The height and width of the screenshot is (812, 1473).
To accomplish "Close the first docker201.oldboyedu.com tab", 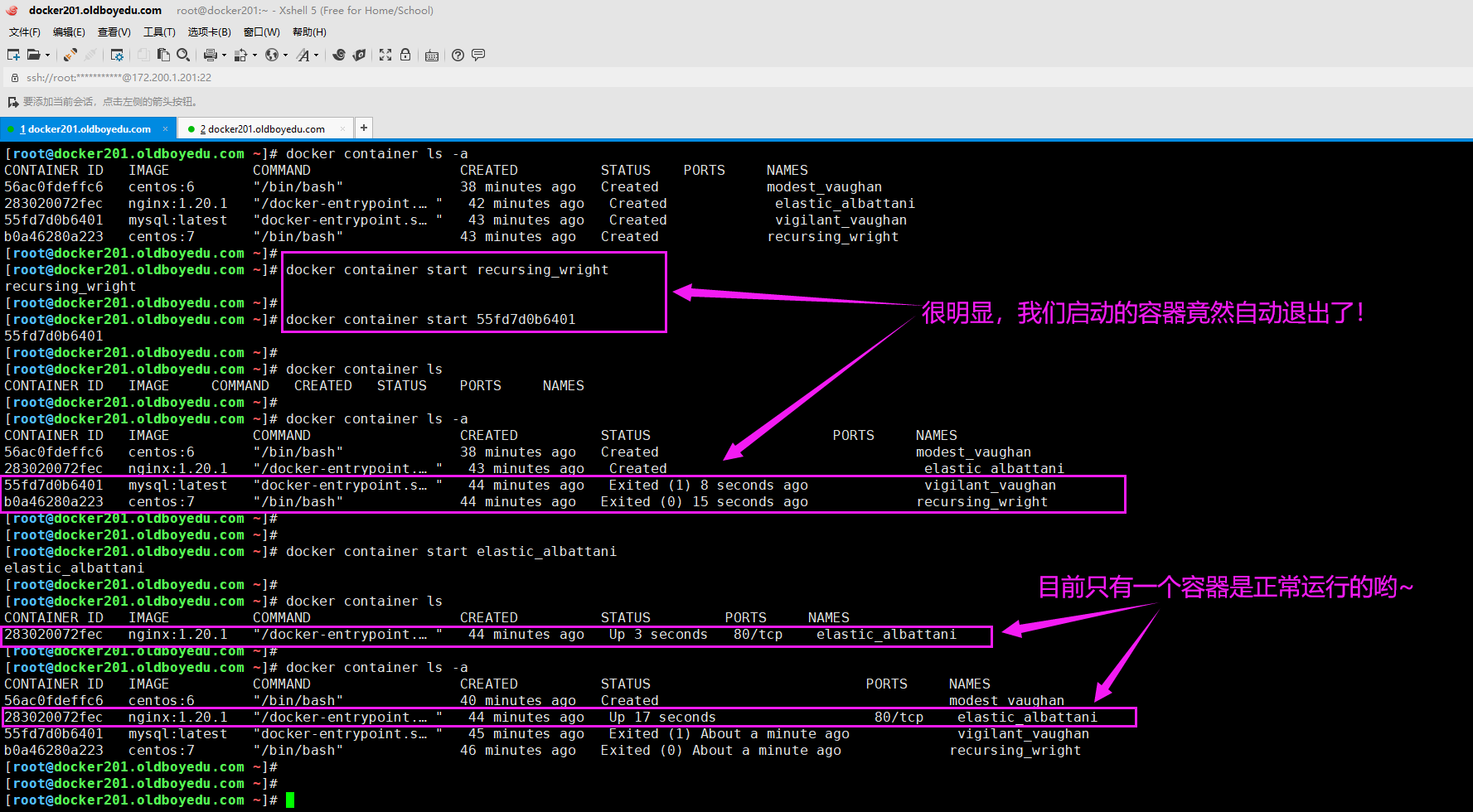I will pos(165,128).
